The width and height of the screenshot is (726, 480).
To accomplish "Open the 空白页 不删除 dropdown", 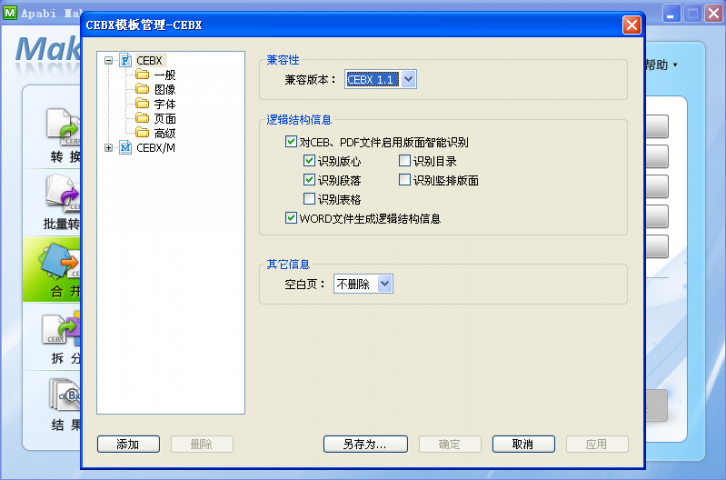I will (x=386, y=285).
